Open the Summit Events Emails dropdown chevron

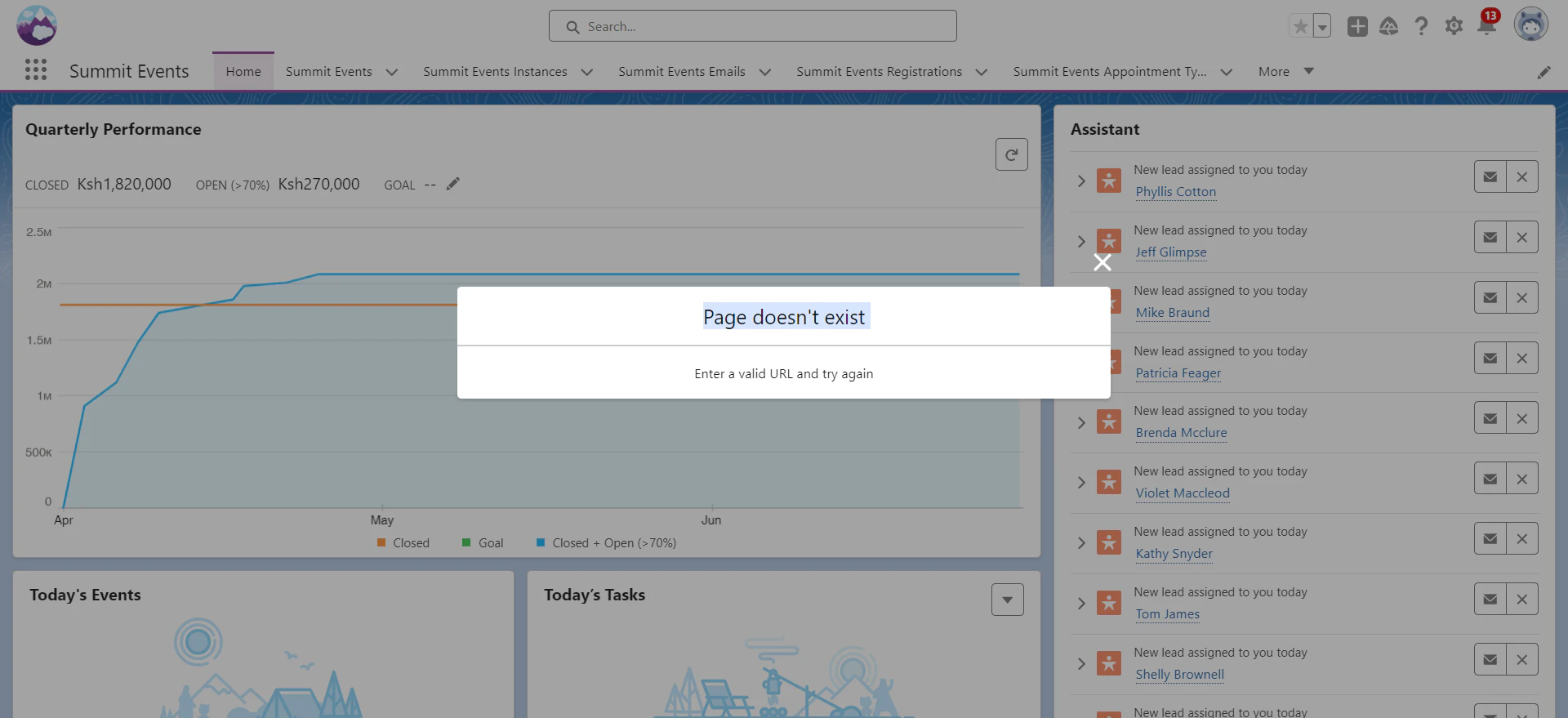[765, 72]
